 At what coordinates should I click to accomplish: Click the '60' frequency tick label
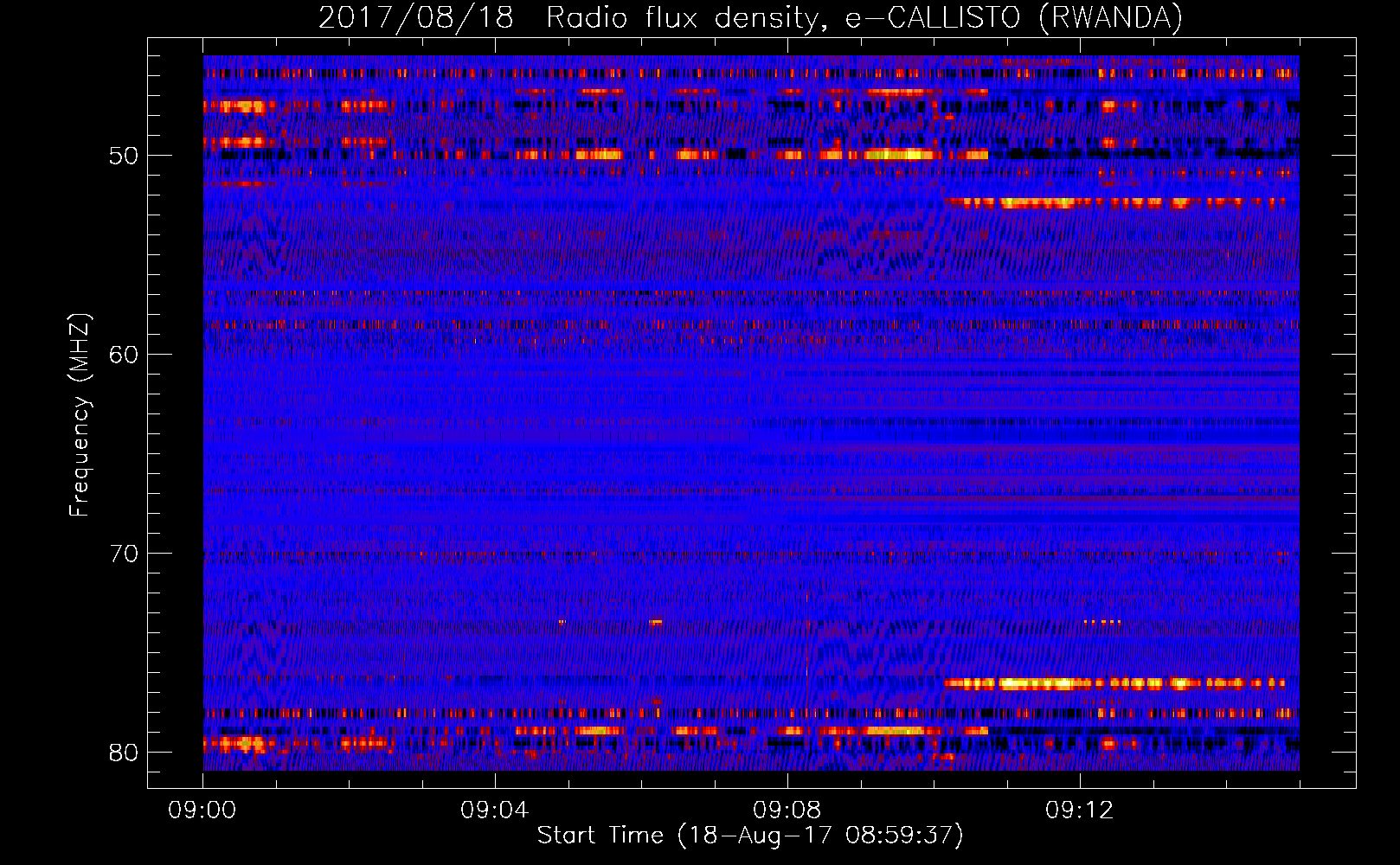tap(123, 356)
